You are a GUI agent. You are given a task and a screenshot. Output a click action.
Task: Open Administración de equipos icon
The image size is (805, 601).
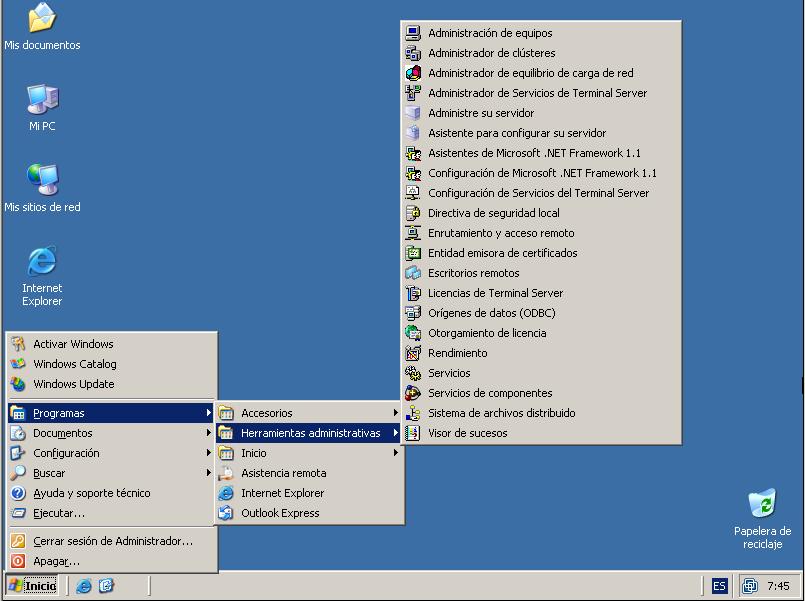pos(413,33)
